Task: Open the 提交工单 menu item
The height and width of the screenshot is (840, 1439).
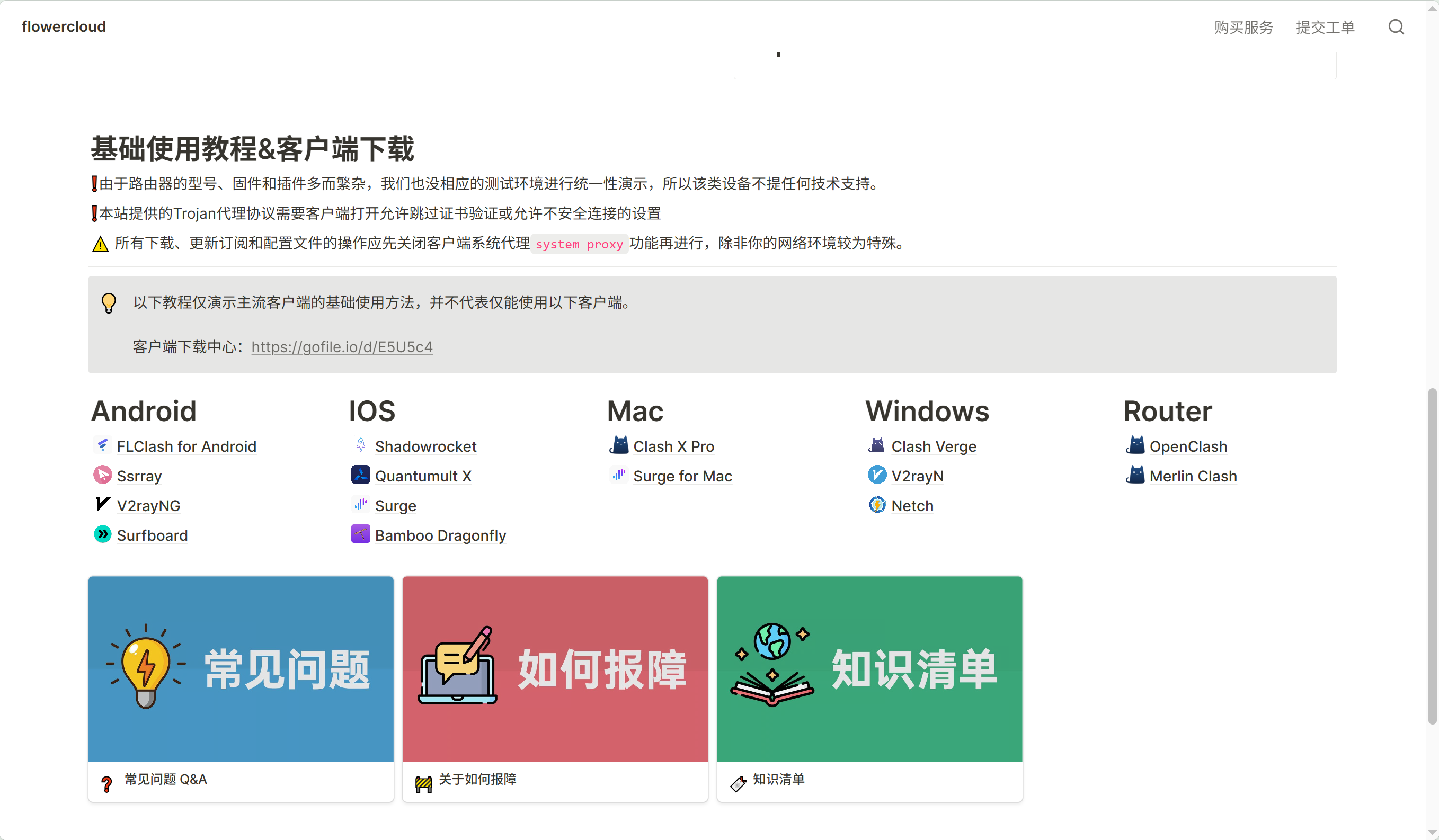Action: [1325, 28]
